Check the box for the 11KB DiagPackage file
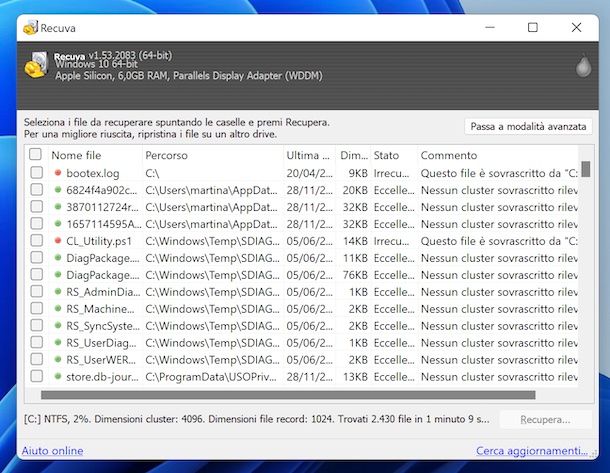 click(37, 257)
